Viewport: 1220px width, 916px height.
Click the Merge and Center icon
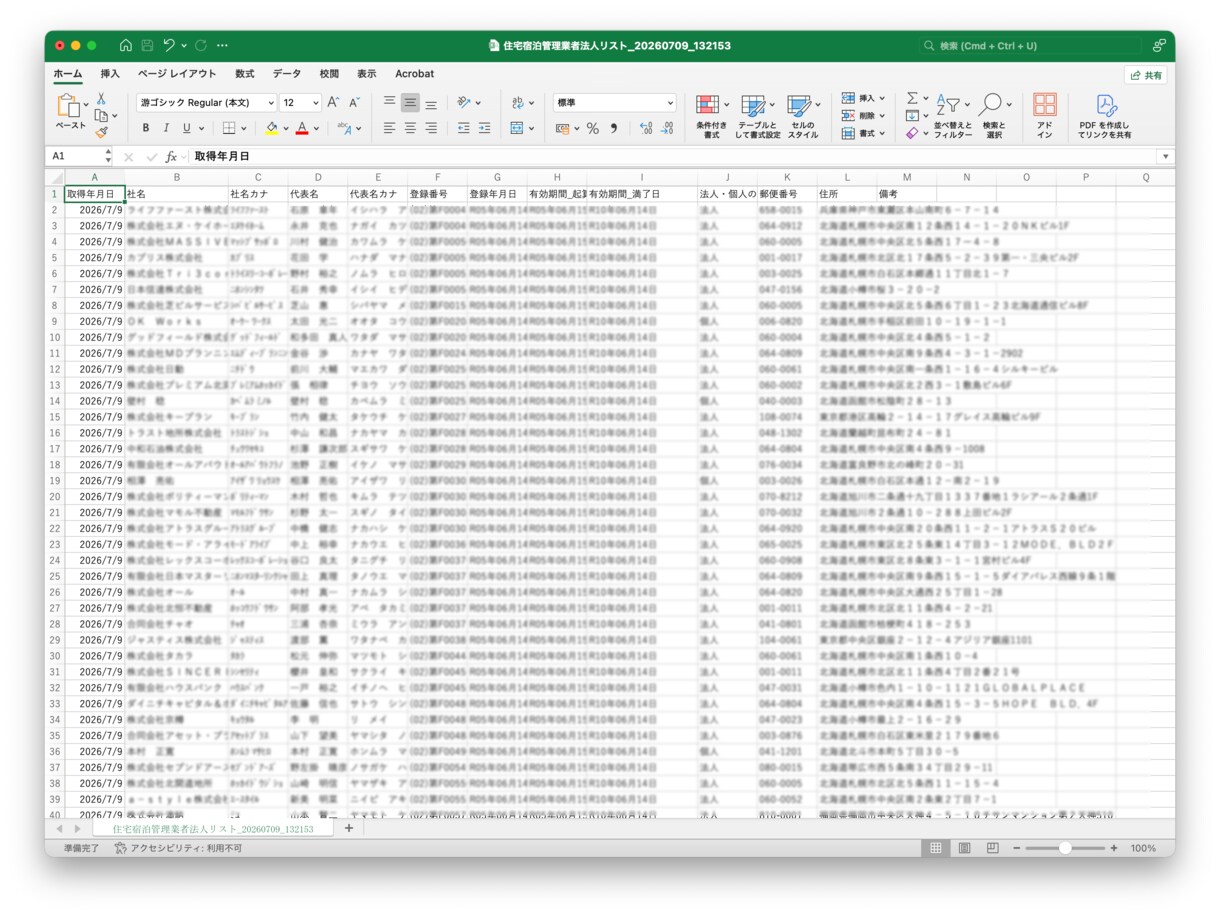(x=517, y=128)
